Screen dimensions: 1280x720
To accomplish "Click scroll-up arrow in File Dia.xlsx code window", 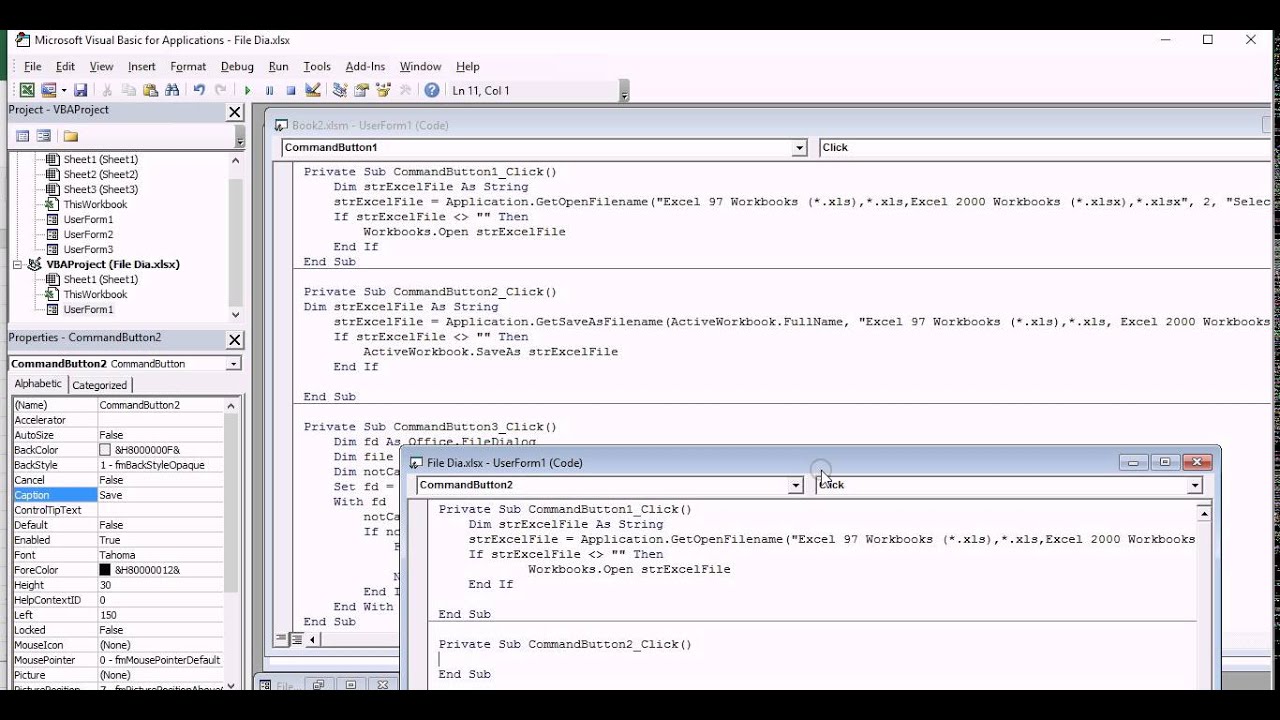I will 1204,513.
